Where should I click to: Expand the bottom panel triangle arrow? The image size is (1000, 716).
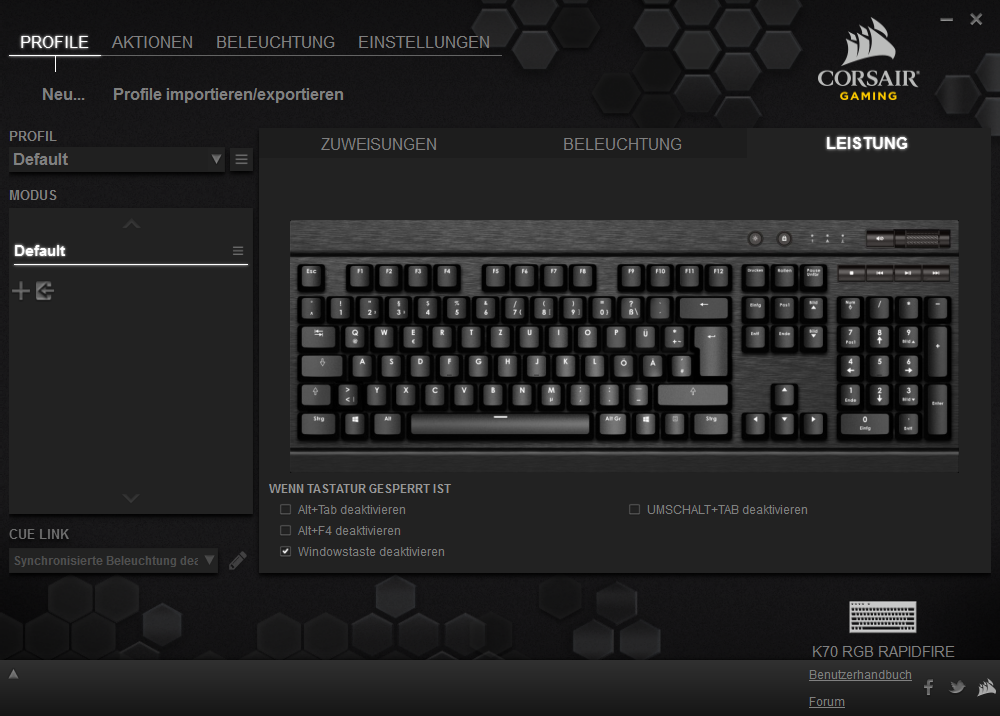point(13,674)
